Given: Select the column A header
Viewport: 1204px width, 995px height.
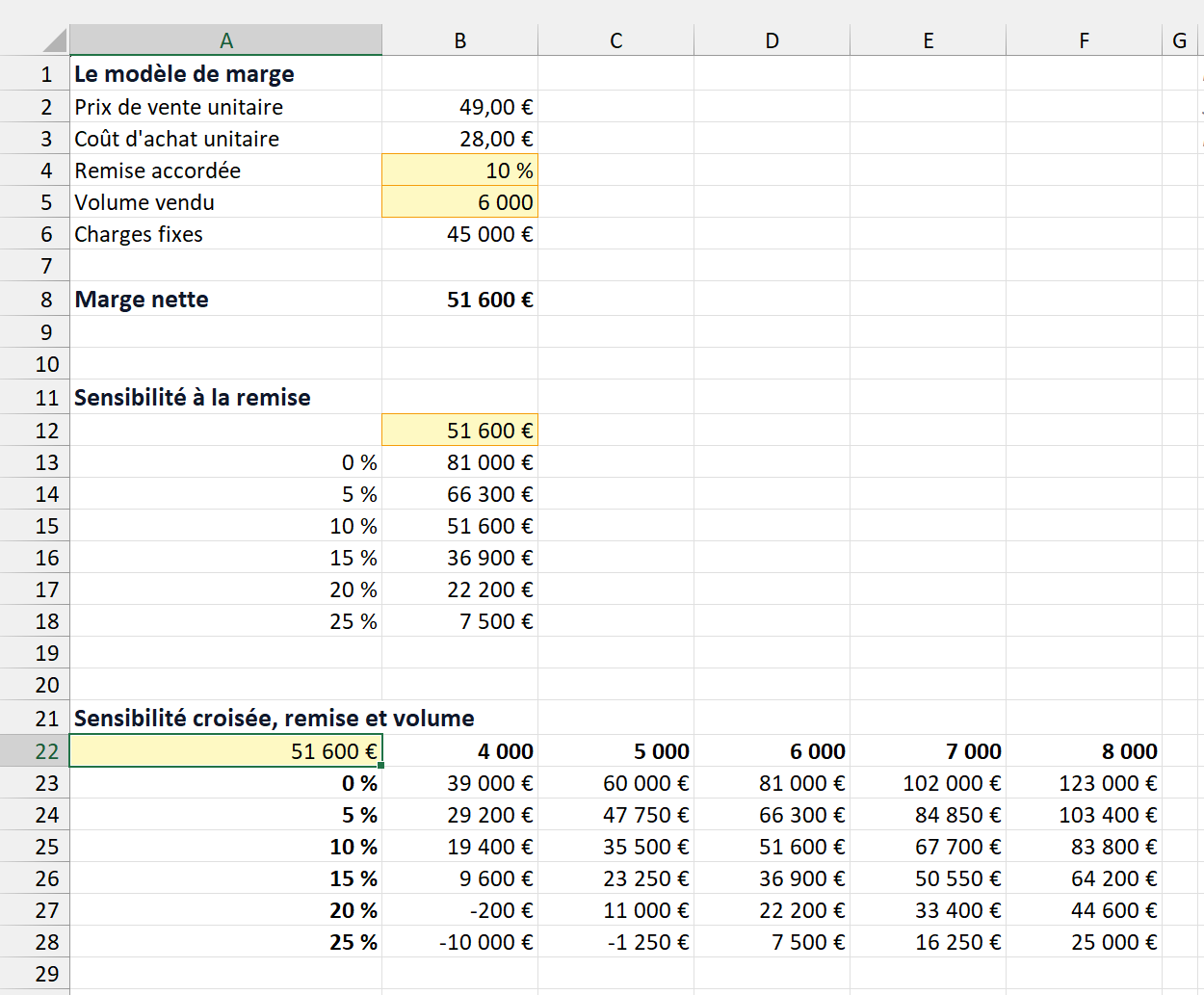Looking at the screenshot, I should click(x=226, y=40).
